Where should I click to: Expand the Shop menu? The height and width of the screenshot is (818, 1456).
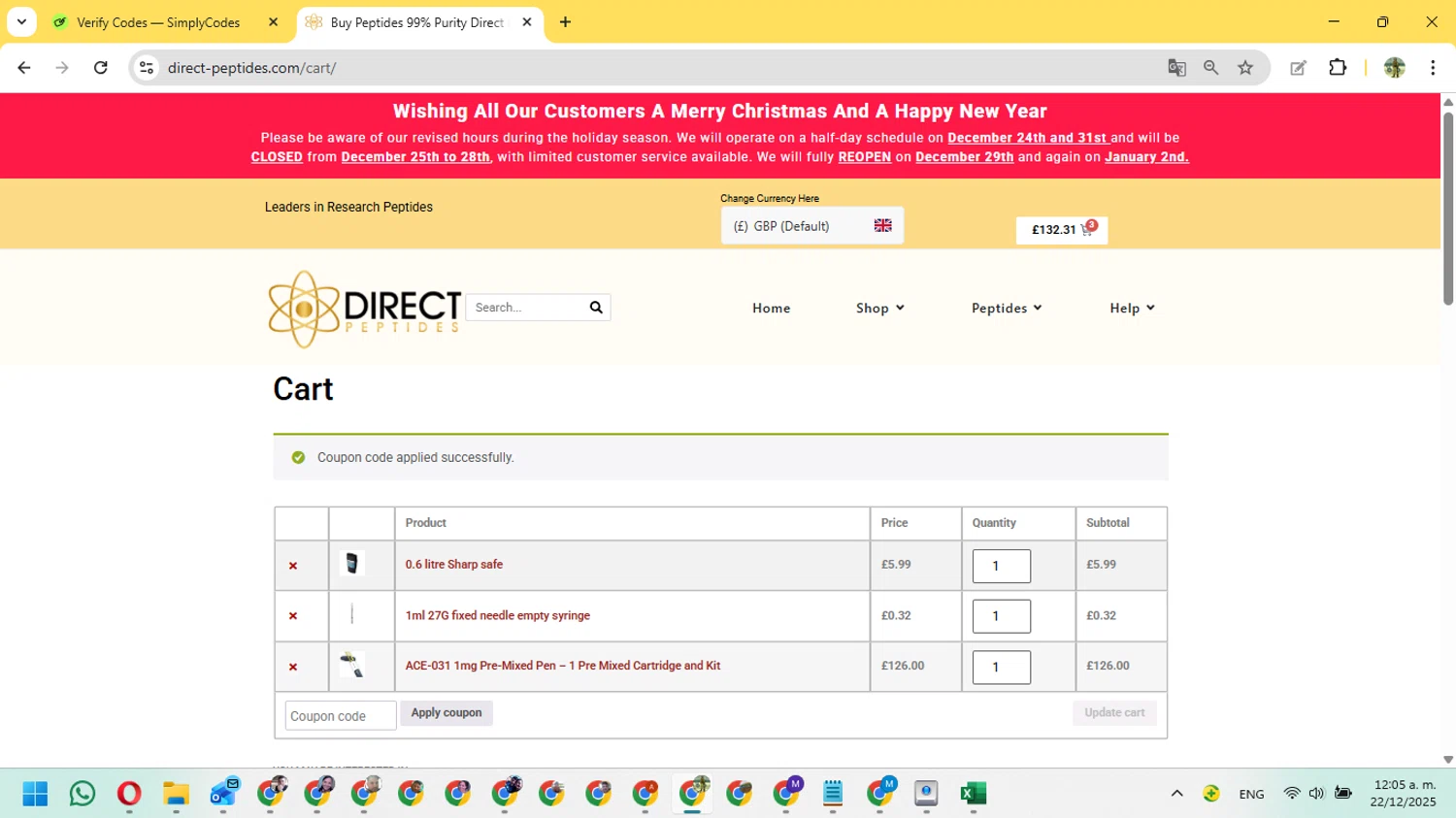pos(879,309)
